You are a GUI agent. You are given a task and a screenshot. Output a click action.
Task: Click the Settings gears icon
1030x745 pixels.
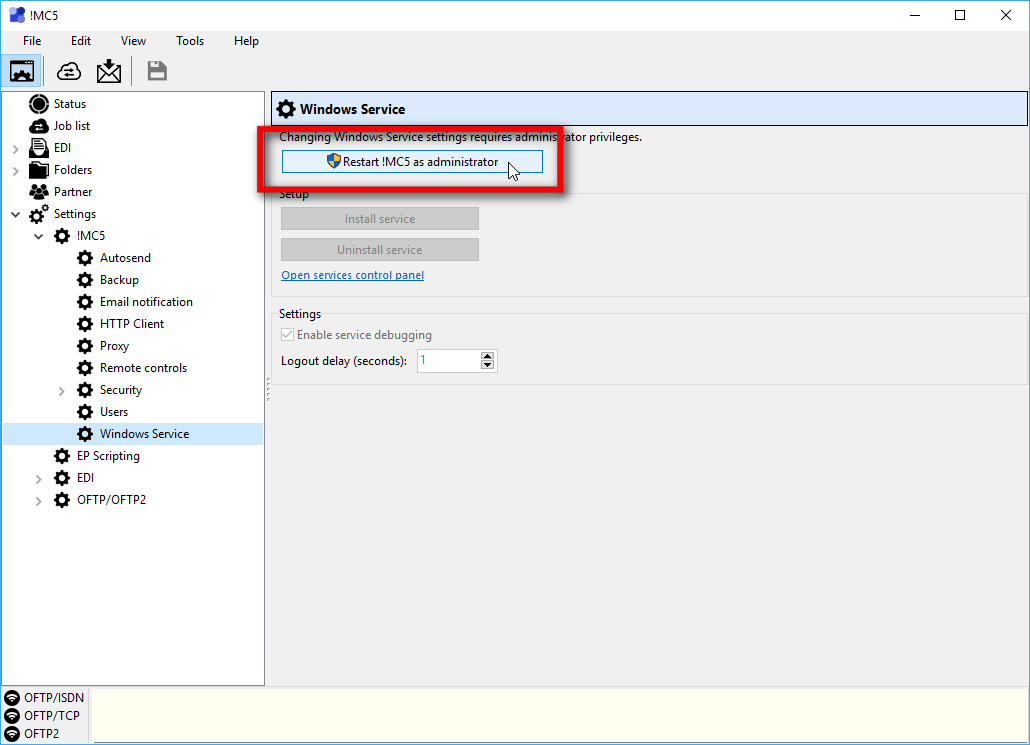tap(39, 214)
